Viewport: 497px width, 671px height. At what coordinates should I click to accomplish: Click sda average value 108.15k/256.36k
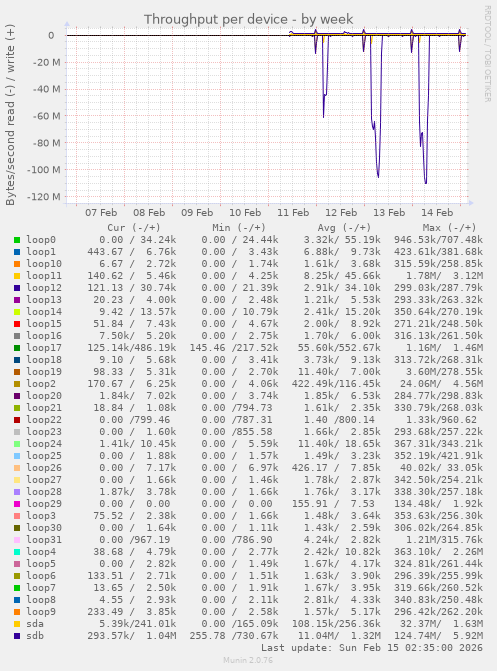click(x=336, y=624)
